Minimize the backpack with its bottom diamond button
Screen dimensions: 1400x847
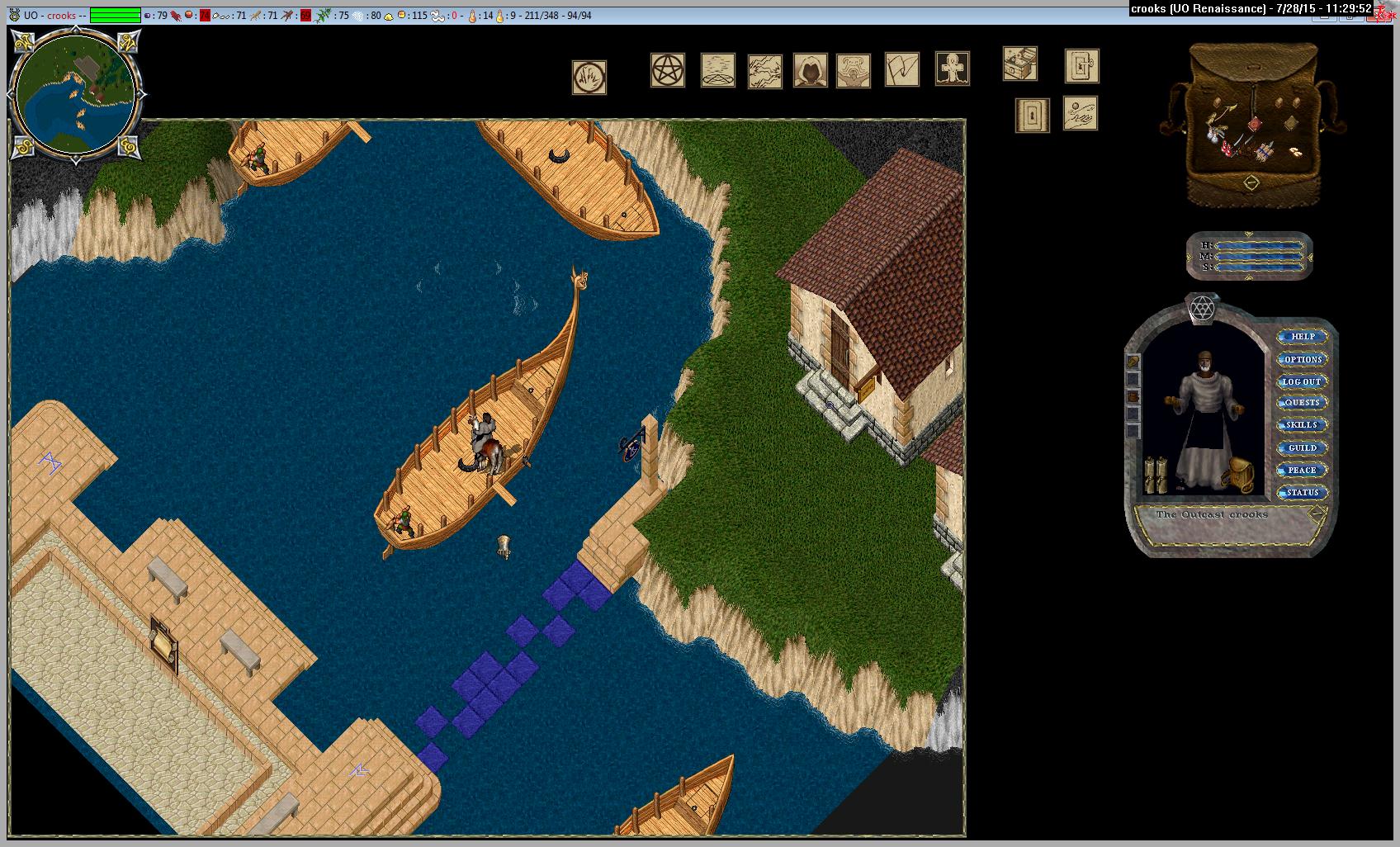tap(1251, 182)
